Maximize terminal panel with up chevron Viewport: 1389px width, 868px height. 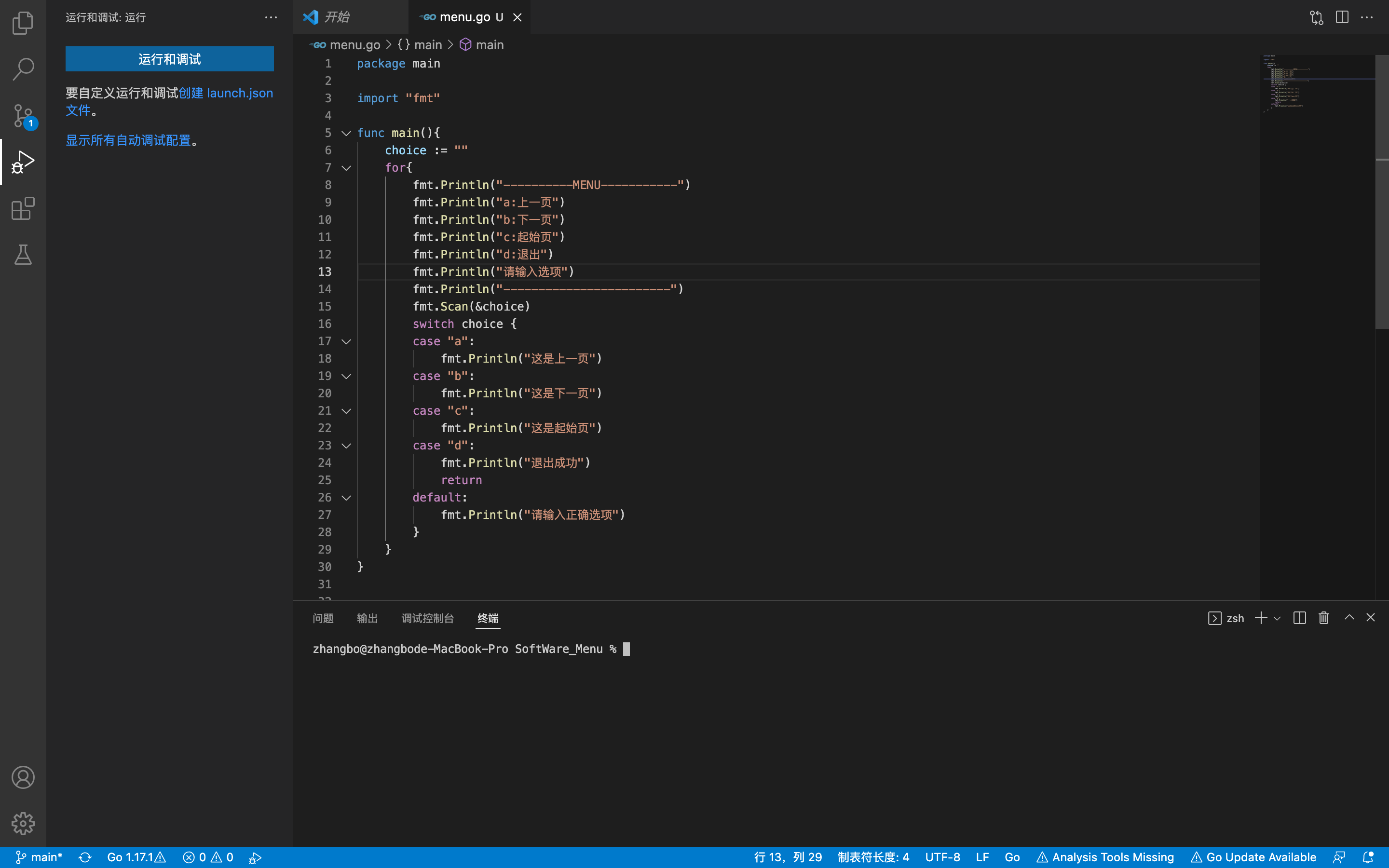click(x=1349, y=618)
